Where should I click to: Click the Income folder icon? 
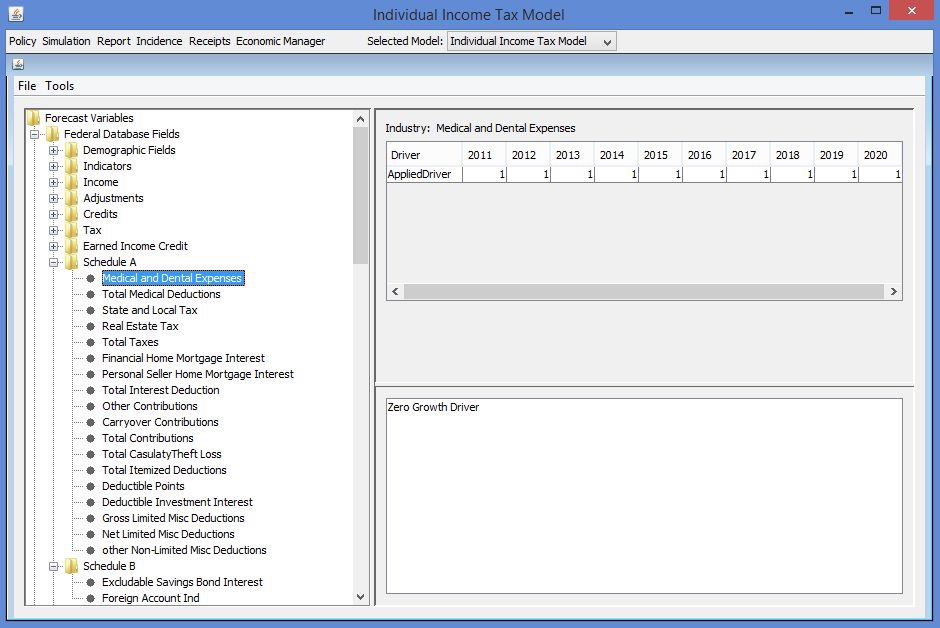click(72, 182)
